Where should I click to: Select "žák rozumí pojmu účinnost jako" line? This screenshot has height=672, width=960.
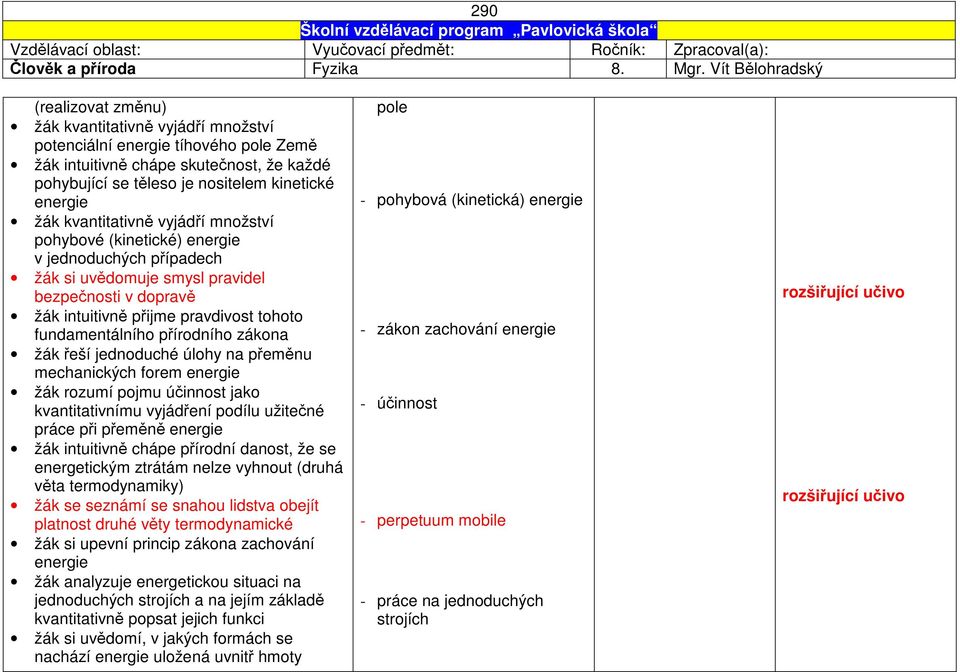pos(147,392)
